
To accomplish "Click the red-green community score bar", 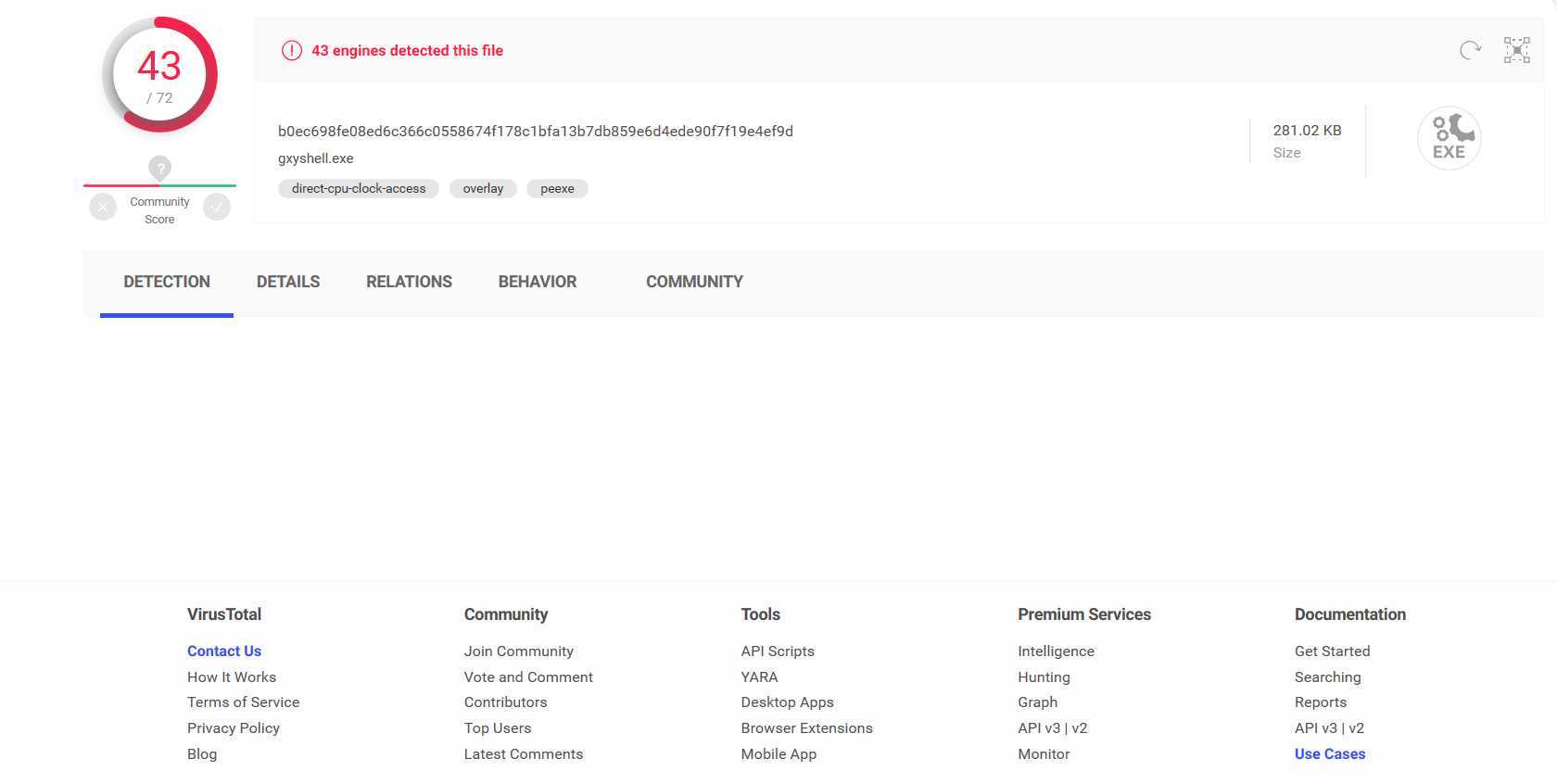I will (159, 185).
